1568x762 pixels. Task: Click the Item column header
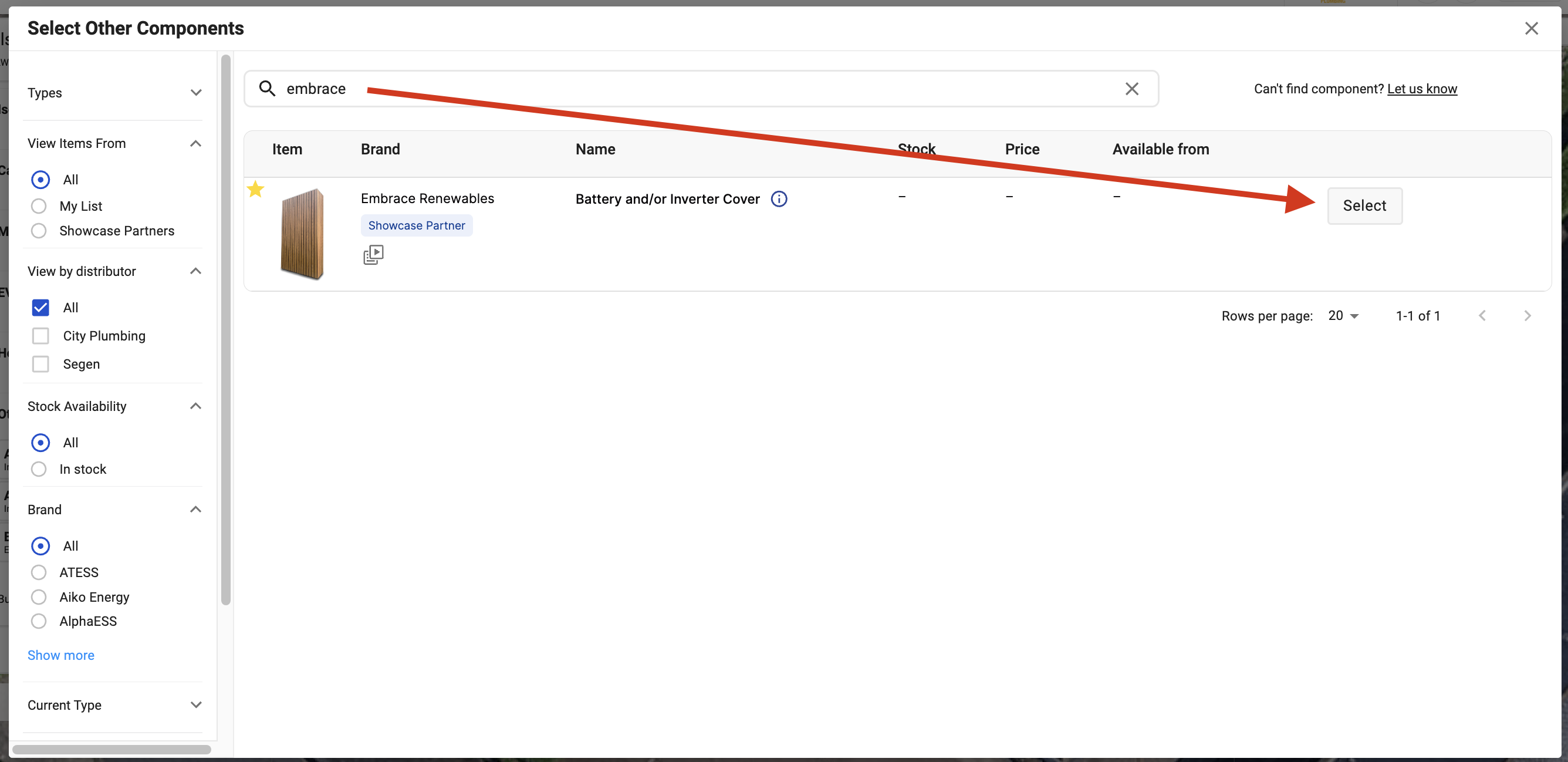287,149
